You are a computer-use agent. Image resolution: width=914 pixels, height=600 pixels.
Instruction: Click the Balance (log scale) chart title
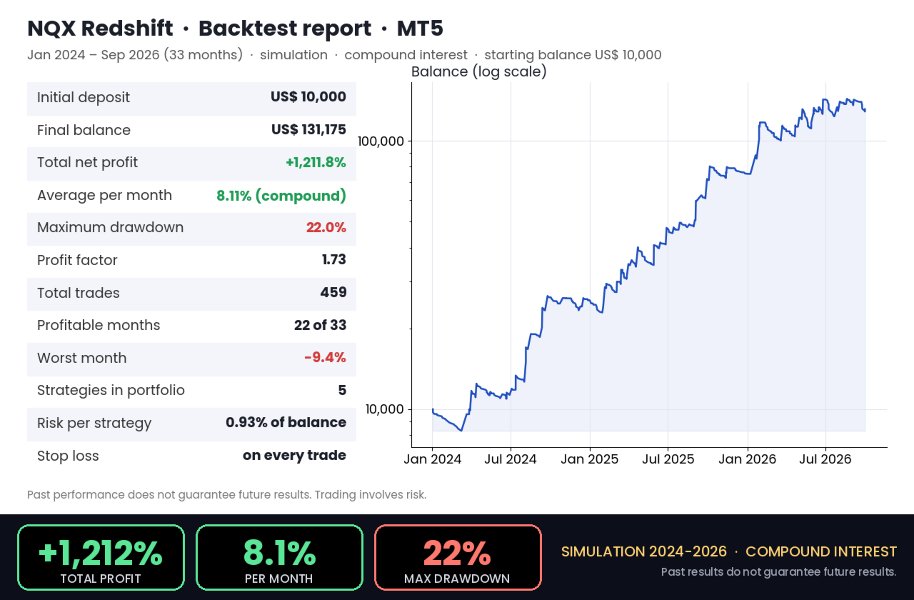click(479, 72)
